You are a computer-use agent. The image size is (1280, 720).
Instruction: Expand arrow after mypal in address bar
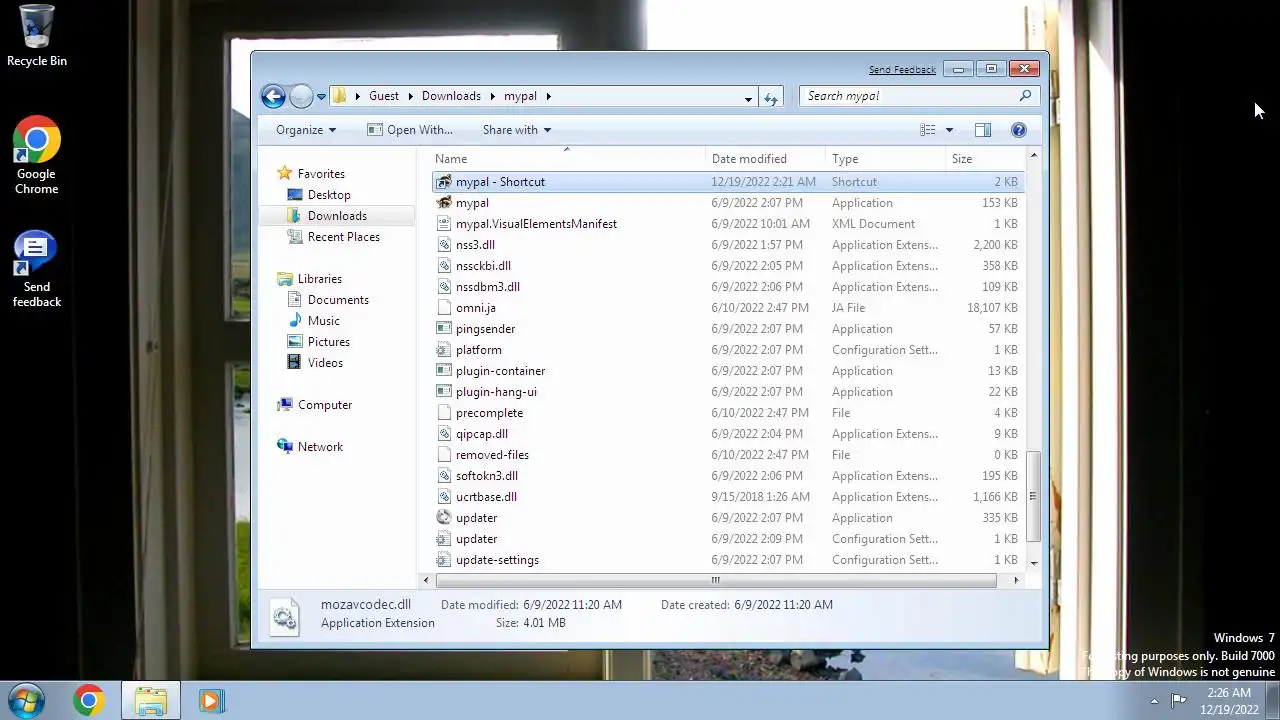549,96
